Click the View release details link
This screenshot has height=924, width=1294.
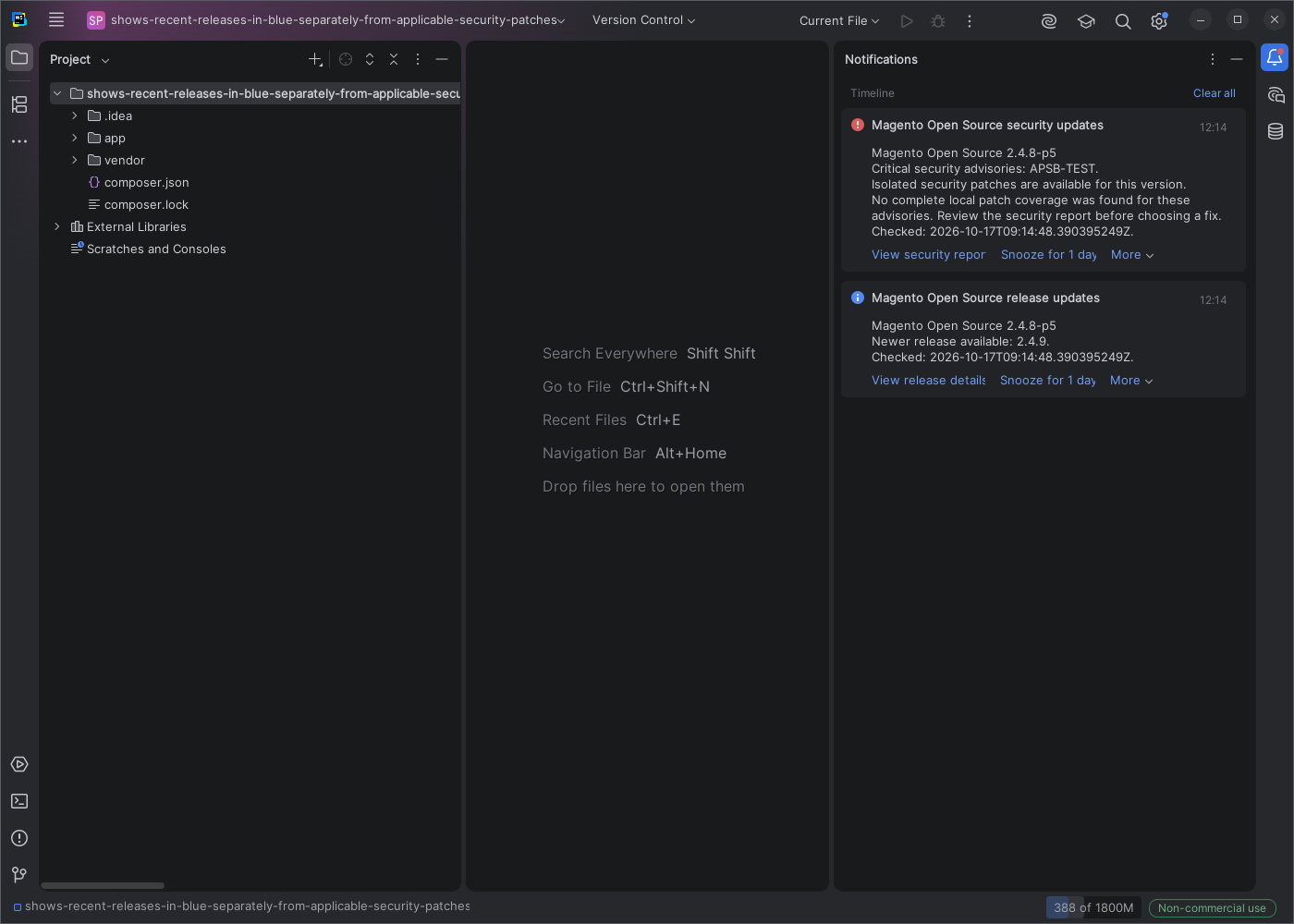pyautogui.click(x=928, y=381)
